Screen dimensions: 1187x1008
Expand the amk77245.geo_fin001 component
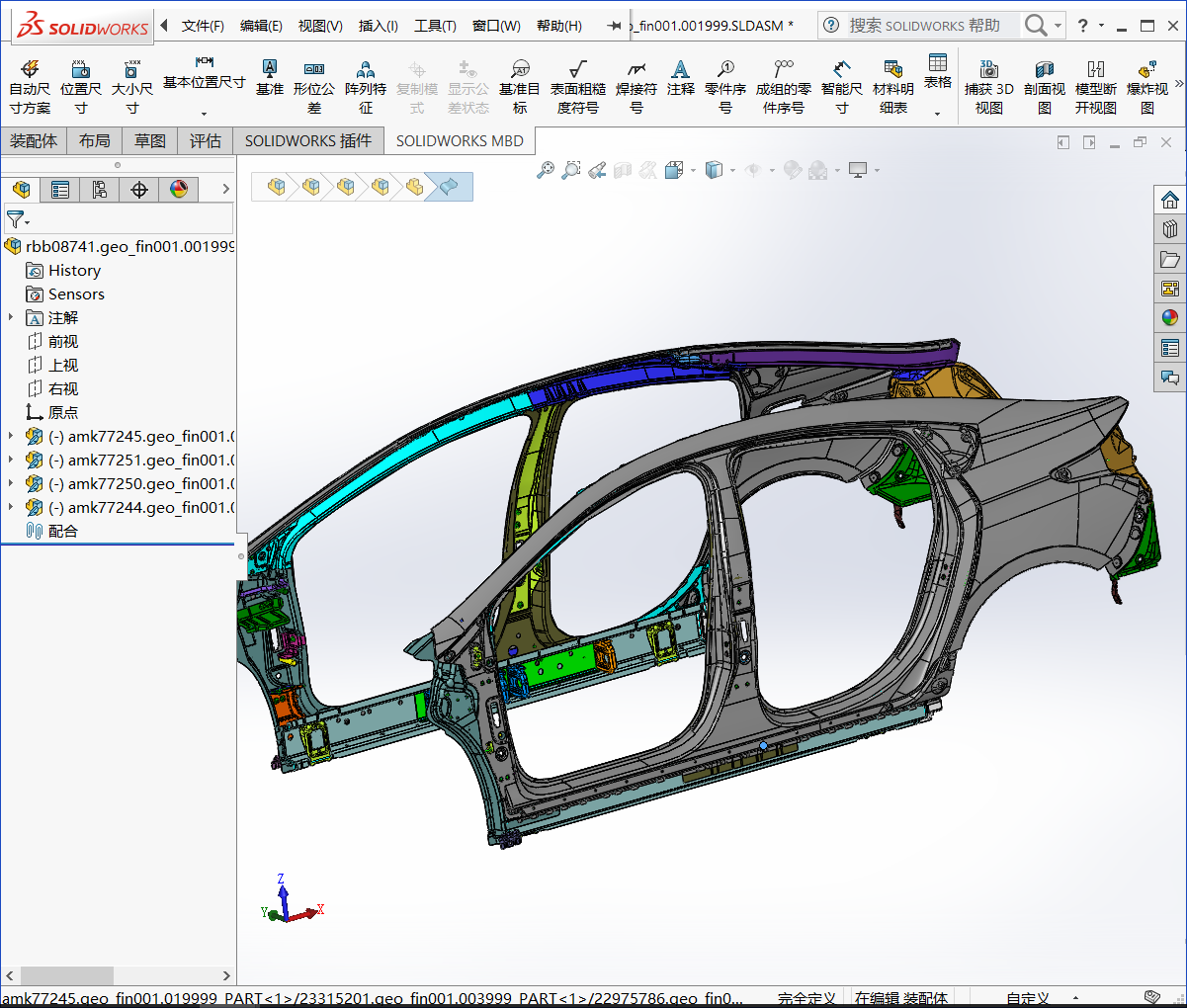tap(11, 436)
